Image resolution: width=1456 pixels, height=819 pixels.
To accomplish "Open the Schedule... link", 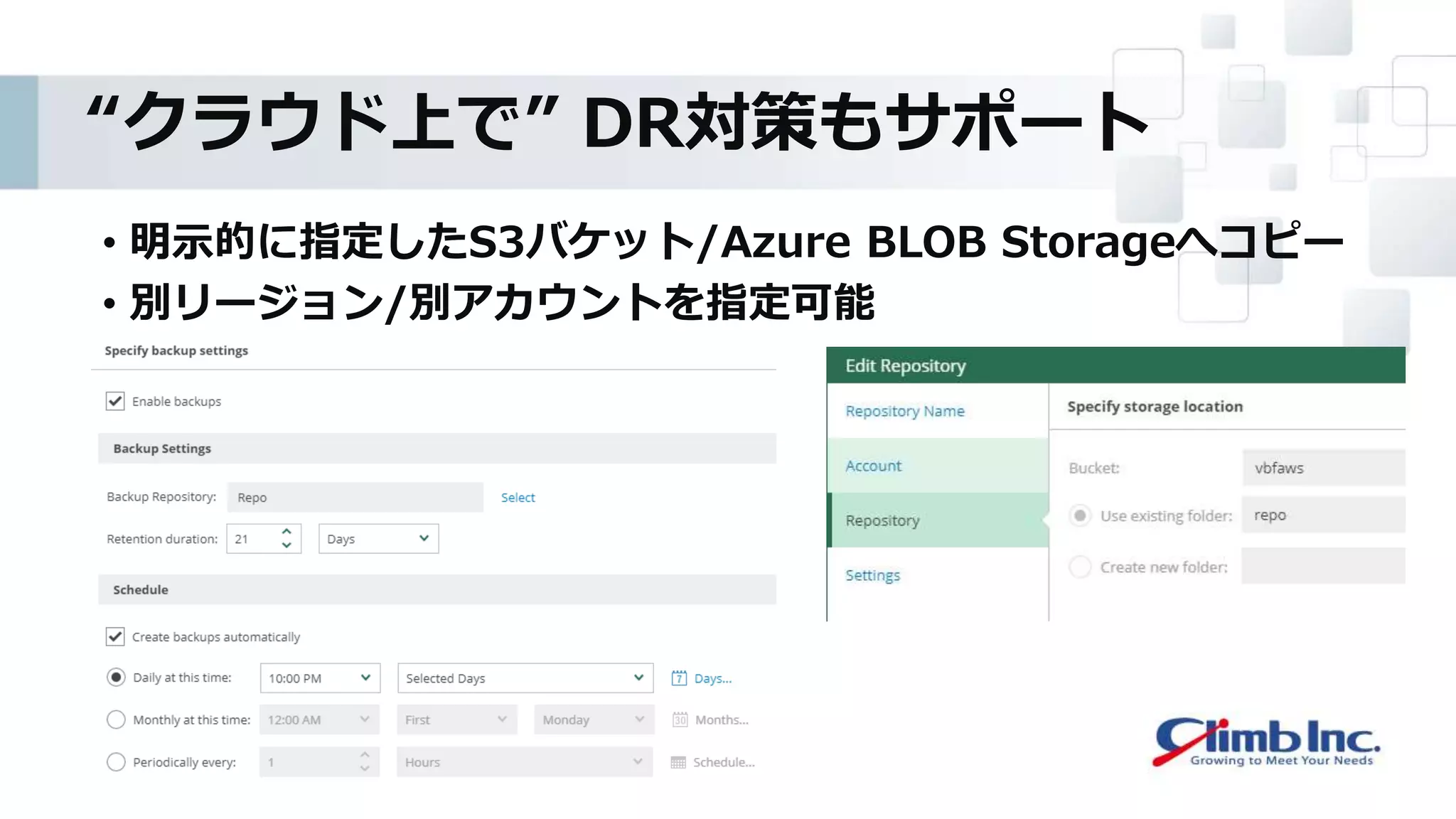I will coord(724,762).
